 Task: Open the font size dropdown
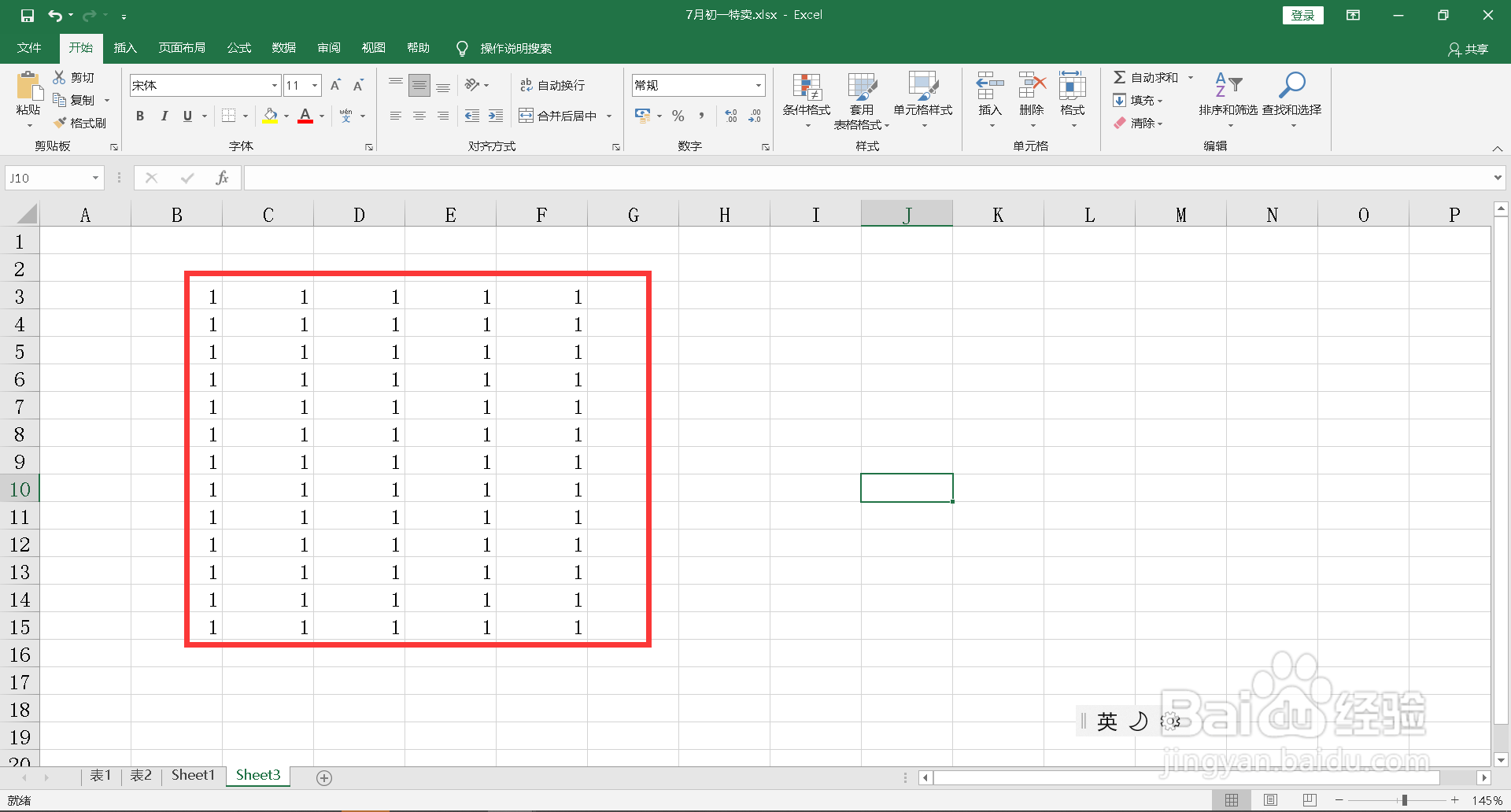coord(315,85)
